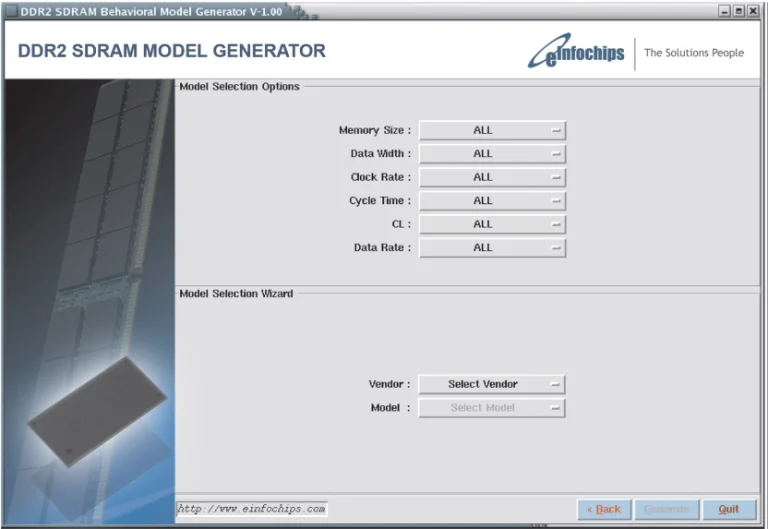The height and width of the screenshot is (529, 768).
Task: Open the CL dropdown
Action: click(x=492, y=224)
